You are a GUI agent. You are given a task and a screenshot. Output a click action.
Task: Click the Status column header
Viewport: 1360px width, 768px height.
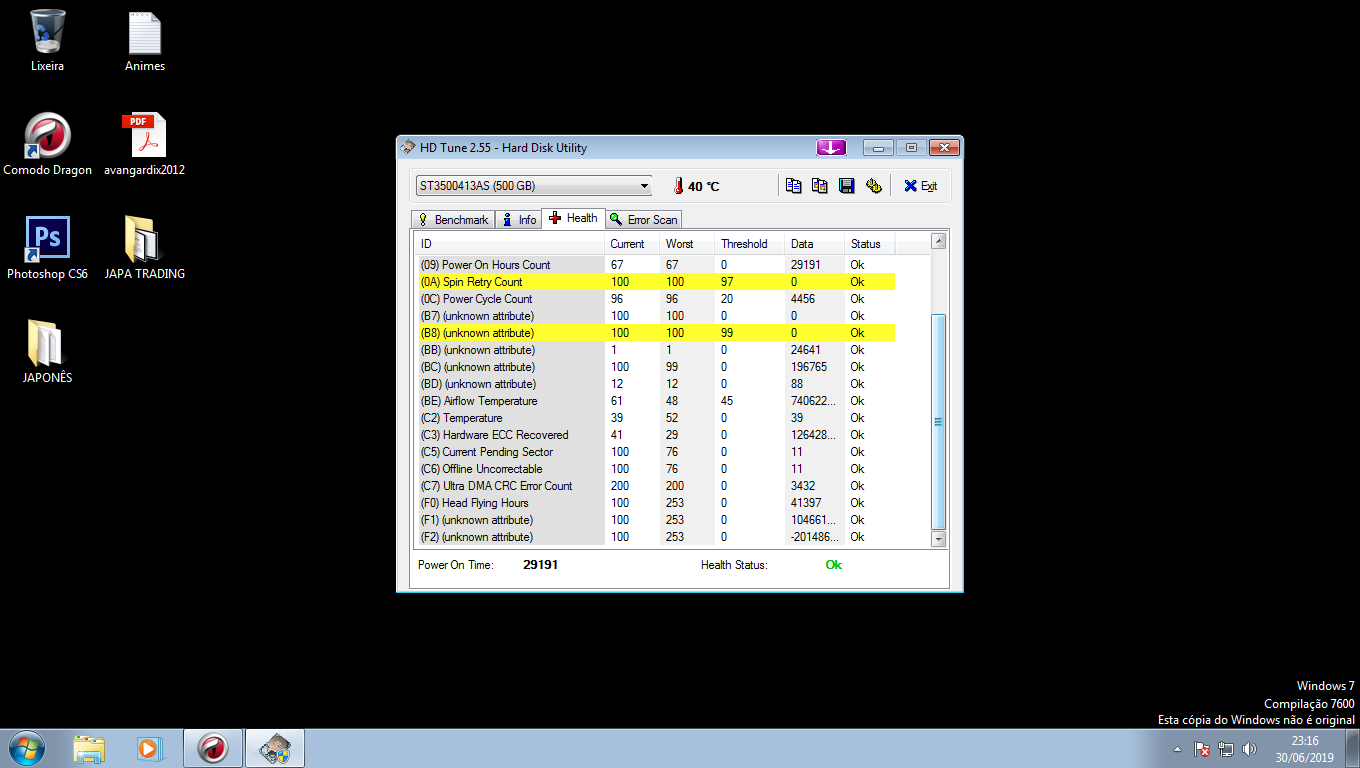[x=870, y=244]
